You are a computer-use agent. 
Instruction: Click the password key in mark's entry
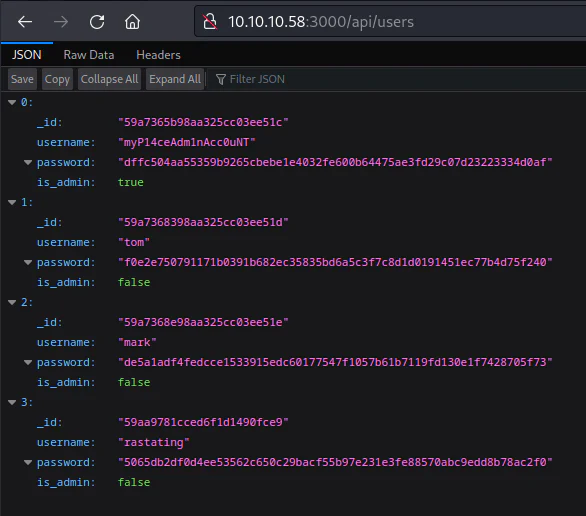point(66,362)
